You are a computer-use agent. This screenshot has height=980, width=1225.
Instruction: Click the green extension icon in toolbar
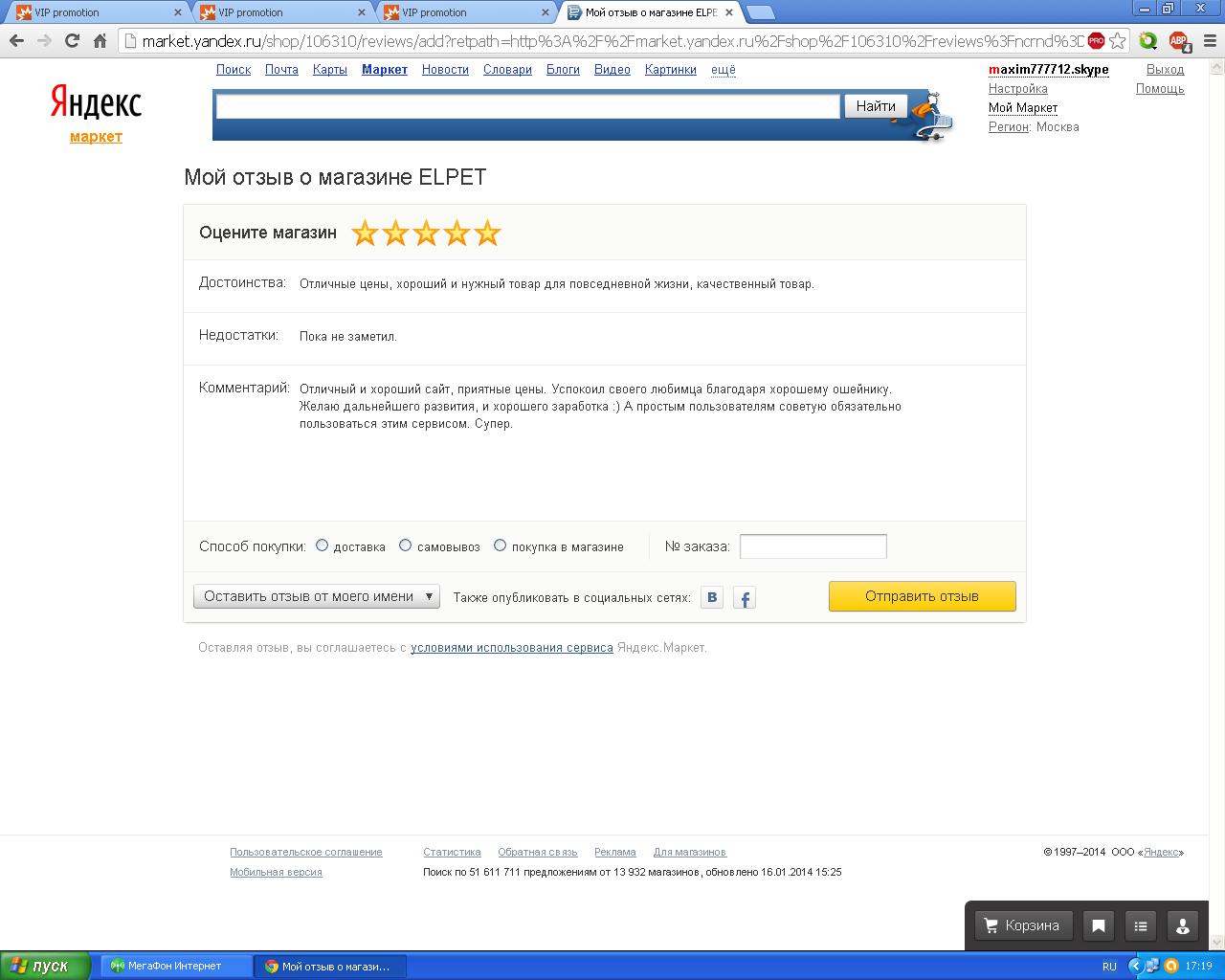coord(1148,41)
